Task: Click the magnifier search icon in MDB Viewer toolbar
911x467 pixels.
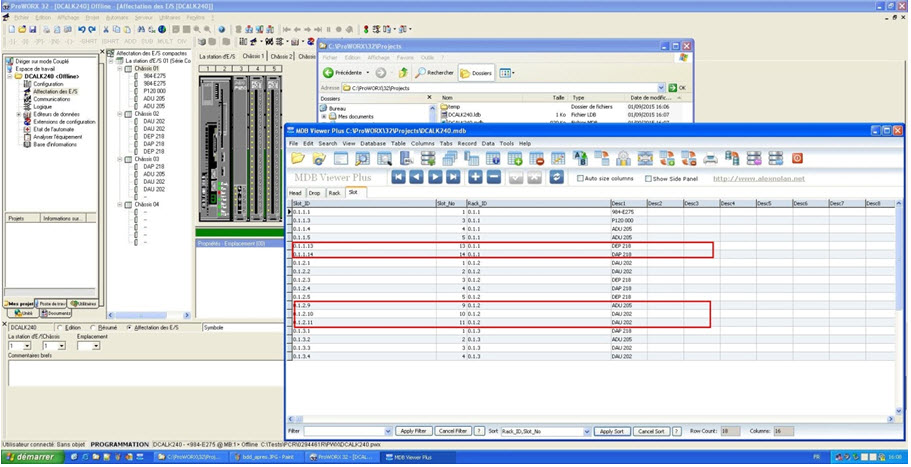Action: click(363, 158)
